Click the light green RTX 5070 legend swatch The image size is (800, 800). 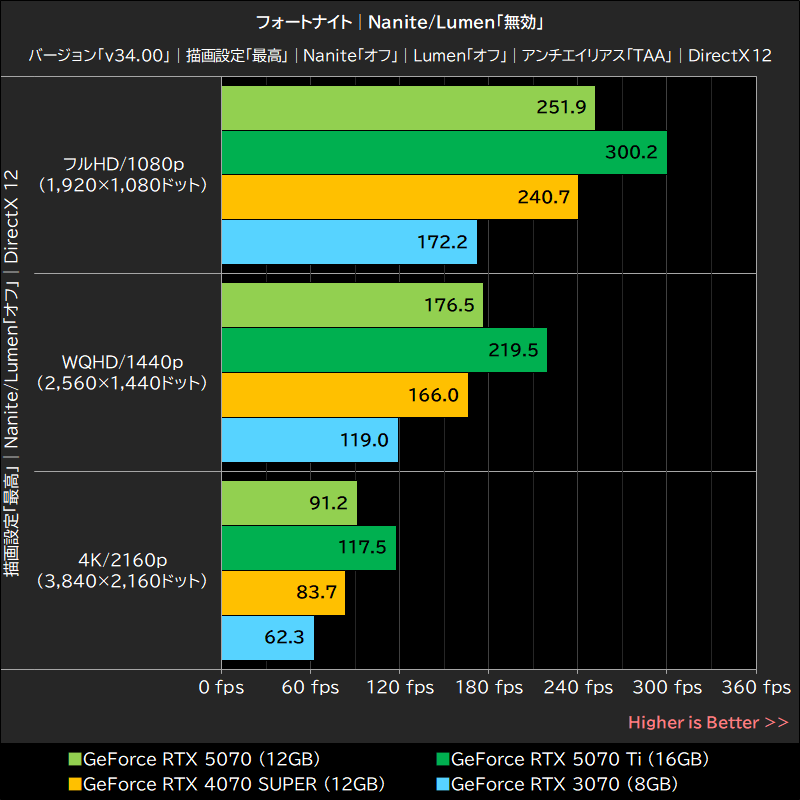(75, 759)
